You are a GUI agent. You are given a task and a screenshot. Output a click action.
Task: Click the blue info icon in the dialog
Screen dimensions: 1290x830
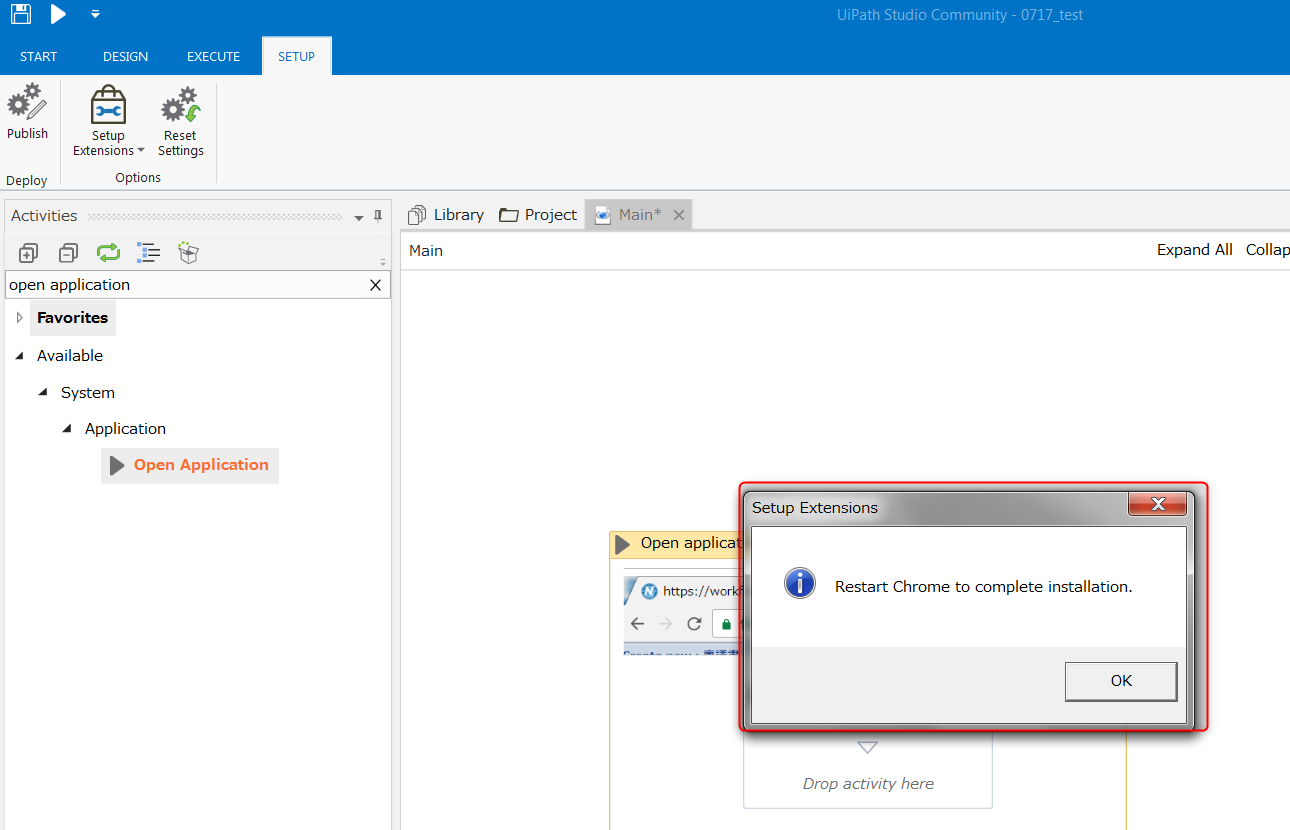click(800, 583)
